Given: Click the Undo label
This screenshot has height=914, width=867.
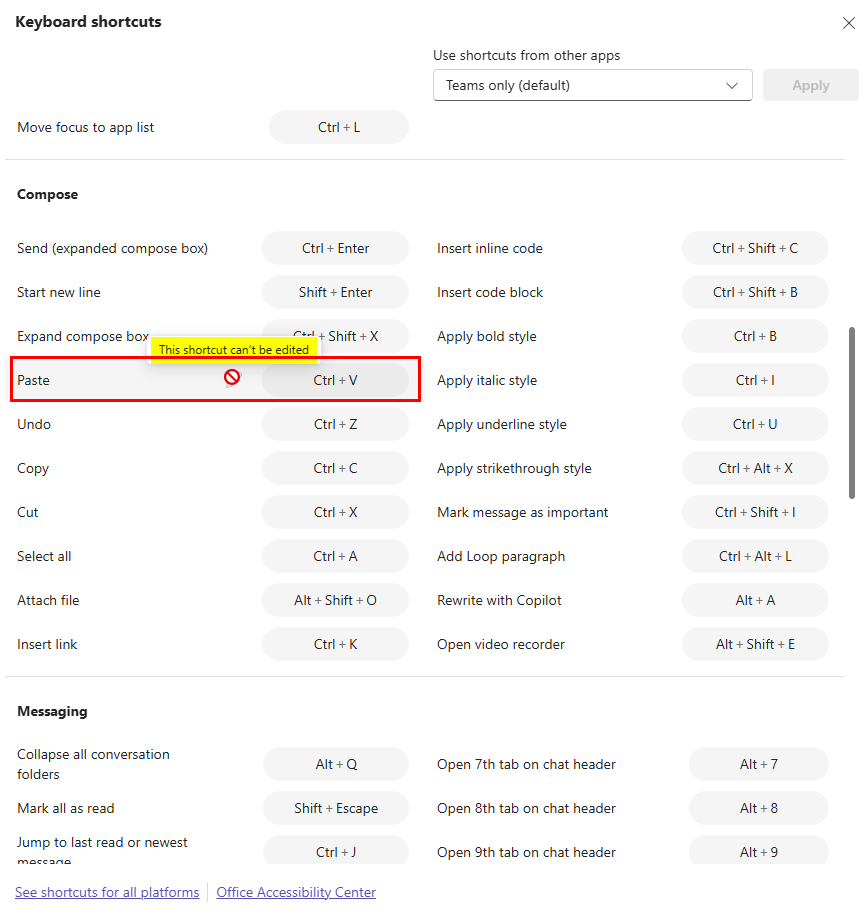Looking at the screenshot, I should pos(34,424).
